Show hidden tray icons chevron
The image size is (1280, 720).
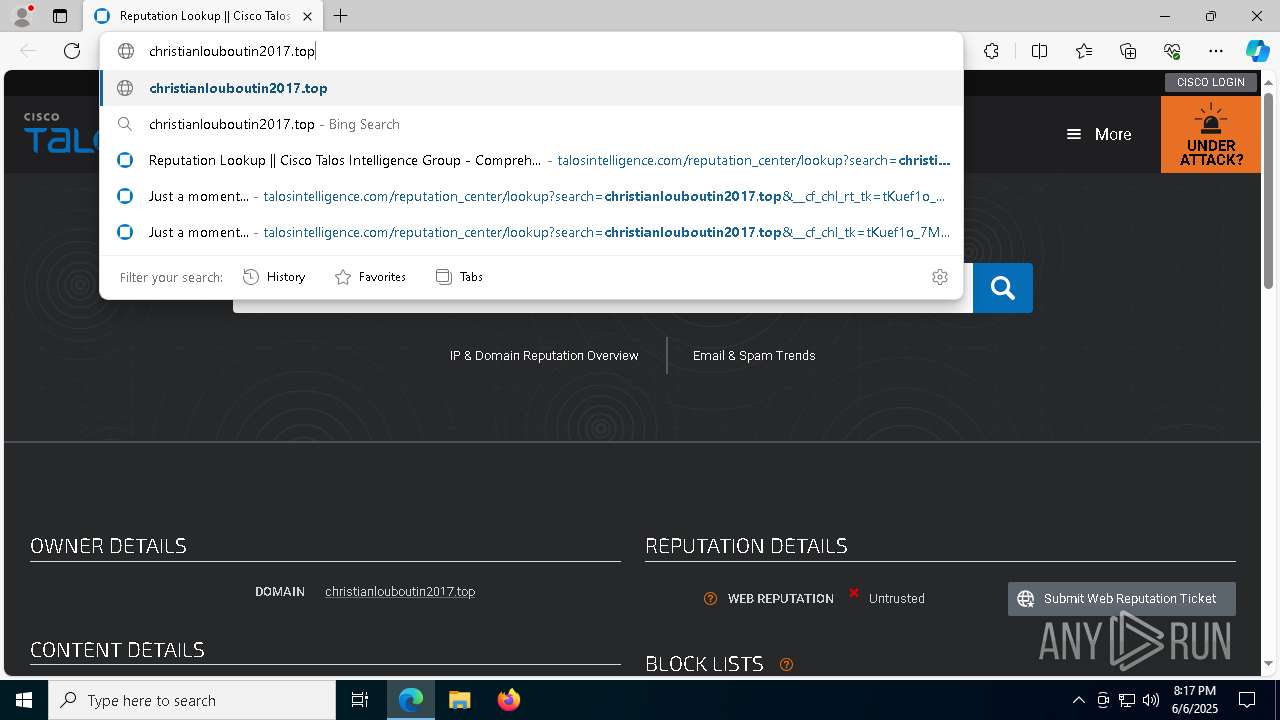(x=1078, y=700)
